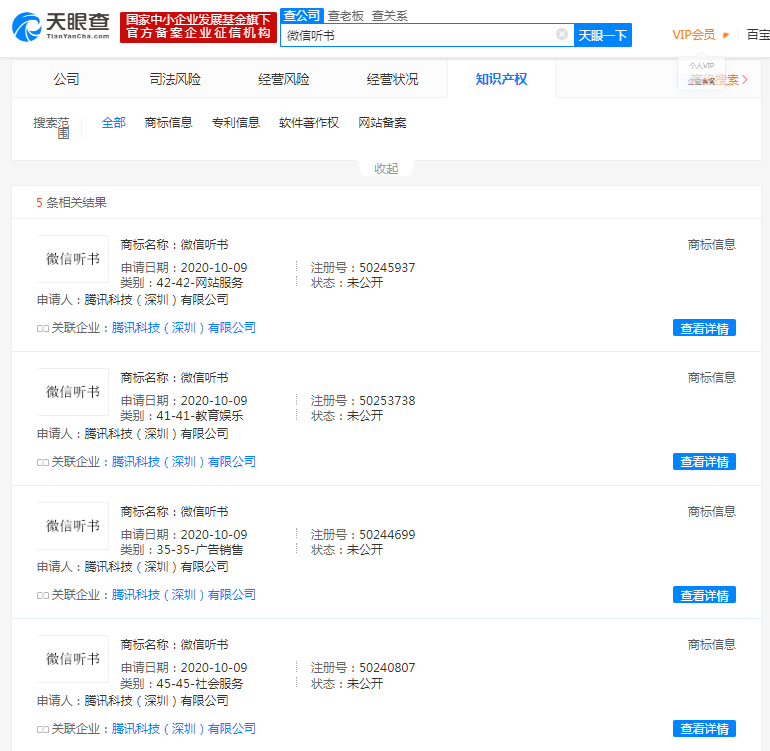Click the text 类别：41-41-教育娱乐
770x751 pixels.
click(182, 416)
